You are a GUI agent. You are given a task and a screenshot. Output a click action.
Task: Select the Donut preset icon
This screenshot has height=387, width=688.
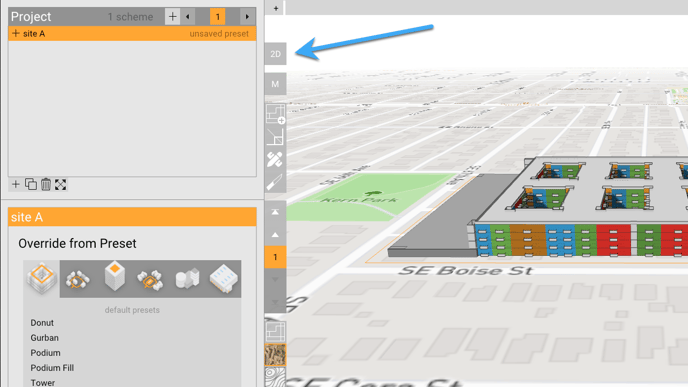point(42,279)
